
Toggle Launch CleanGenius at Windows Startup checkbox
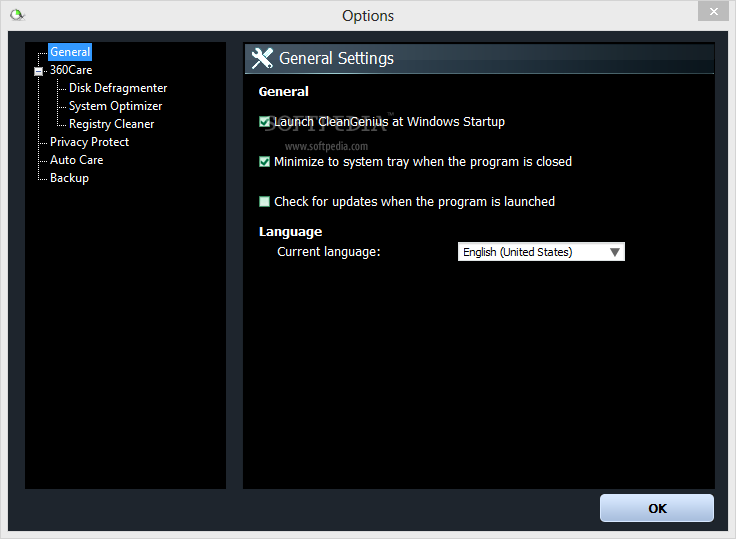(264, 122)
